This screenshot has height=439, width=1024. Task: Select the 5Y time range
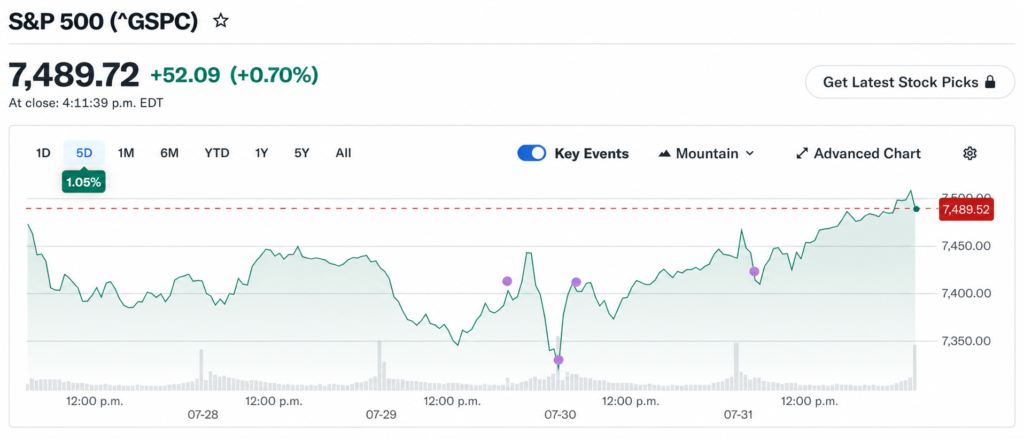click(x=302, y=154)
